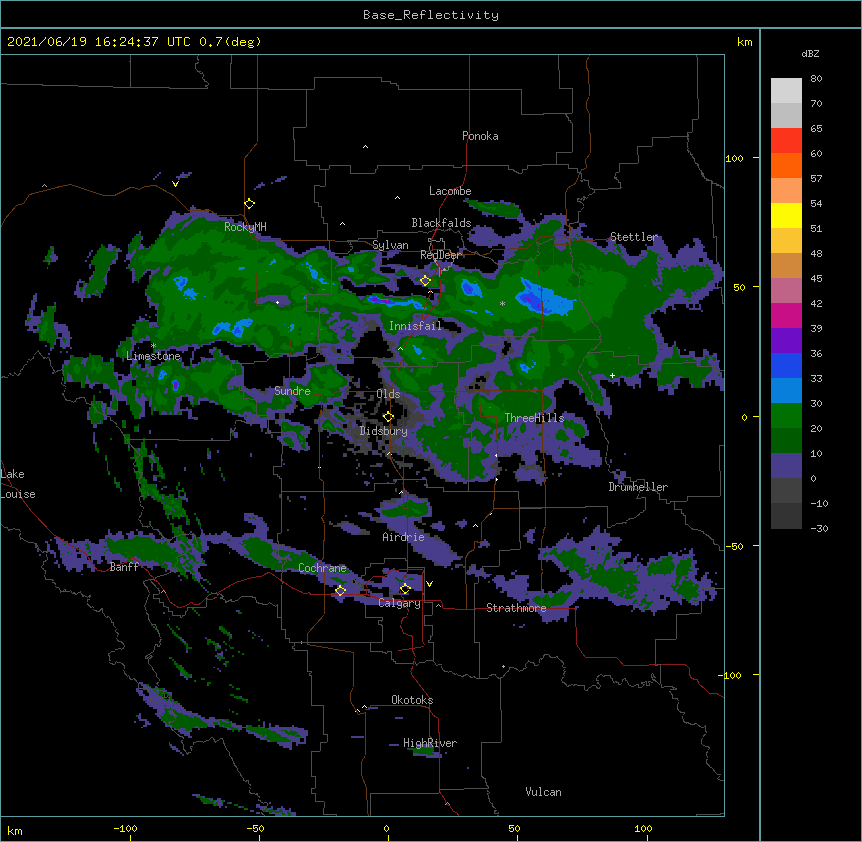Click the yellow V marker northwest of RockyMH
This screenshot has width=862, height=842.
click(x=175, y=184)
